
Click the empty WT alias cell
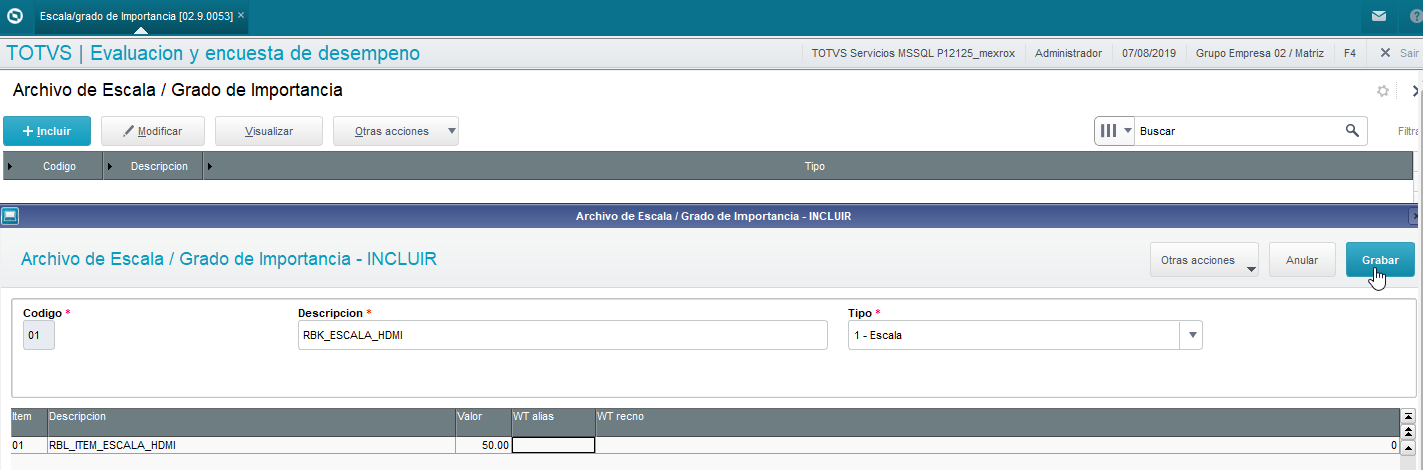(553, 445)
